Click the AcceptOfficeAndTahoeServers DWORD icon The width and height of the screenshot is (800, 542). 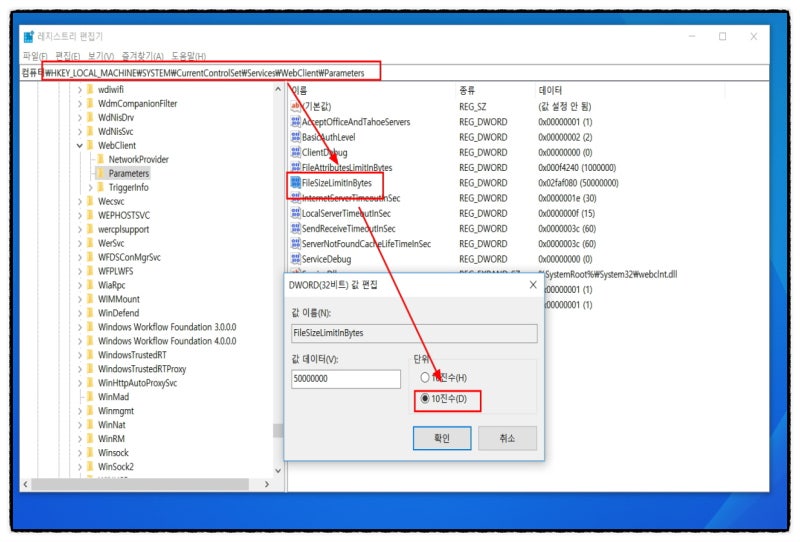click(x=295, y=121)
